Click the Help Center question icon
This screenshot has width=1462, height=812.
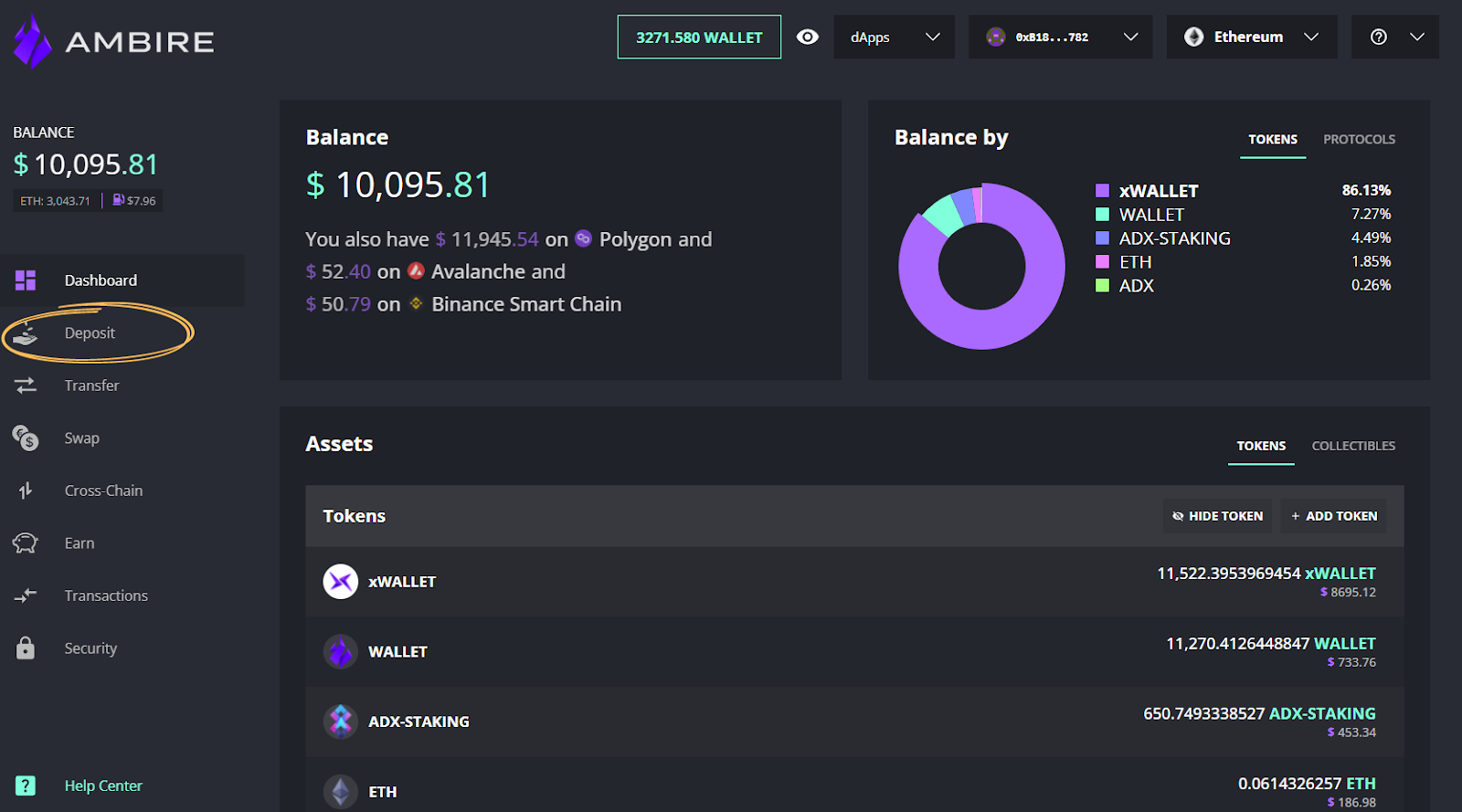coord(26,786)
